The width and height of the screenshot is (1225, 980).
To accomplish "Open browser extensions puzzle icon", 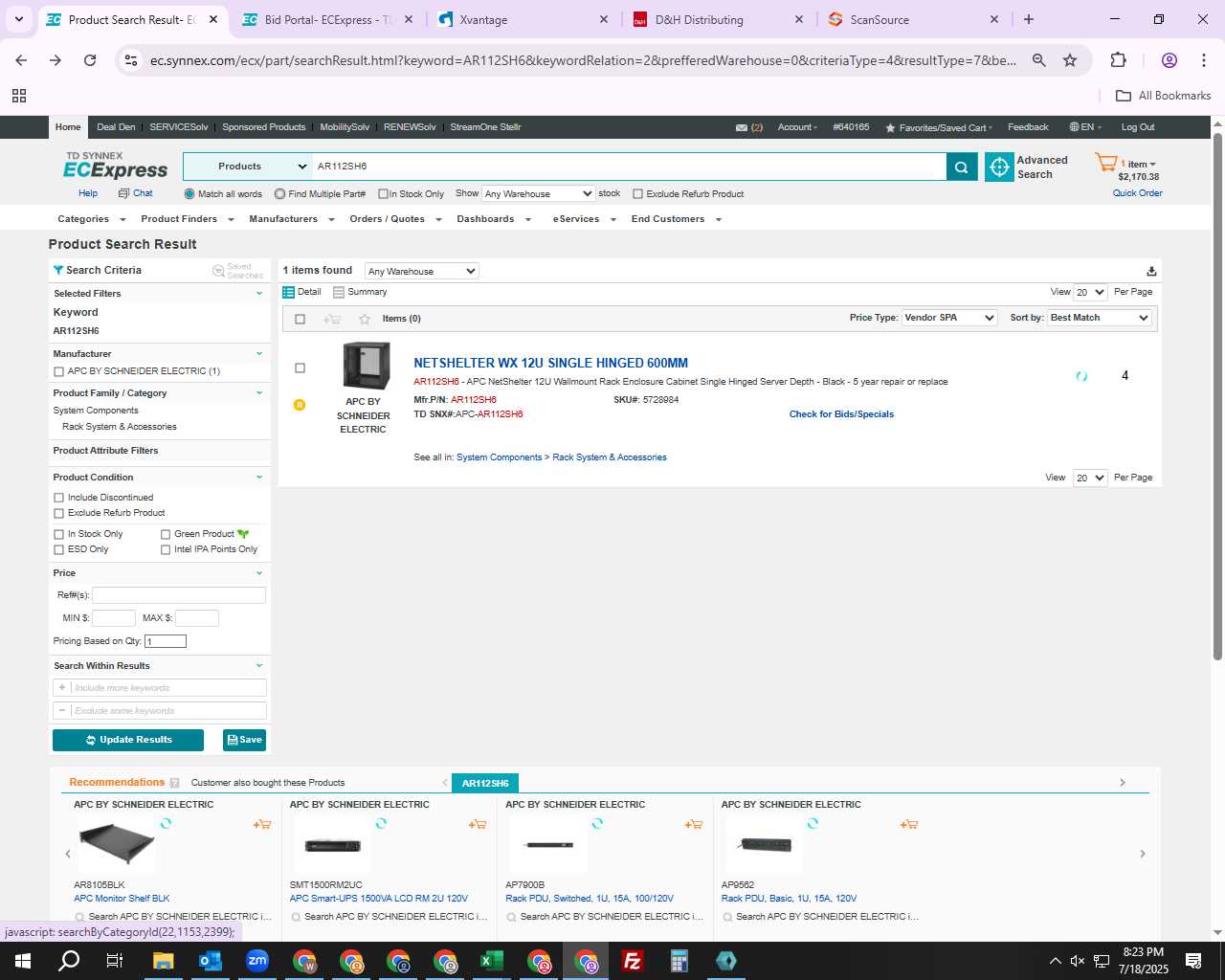I will tap(1118, 60).
